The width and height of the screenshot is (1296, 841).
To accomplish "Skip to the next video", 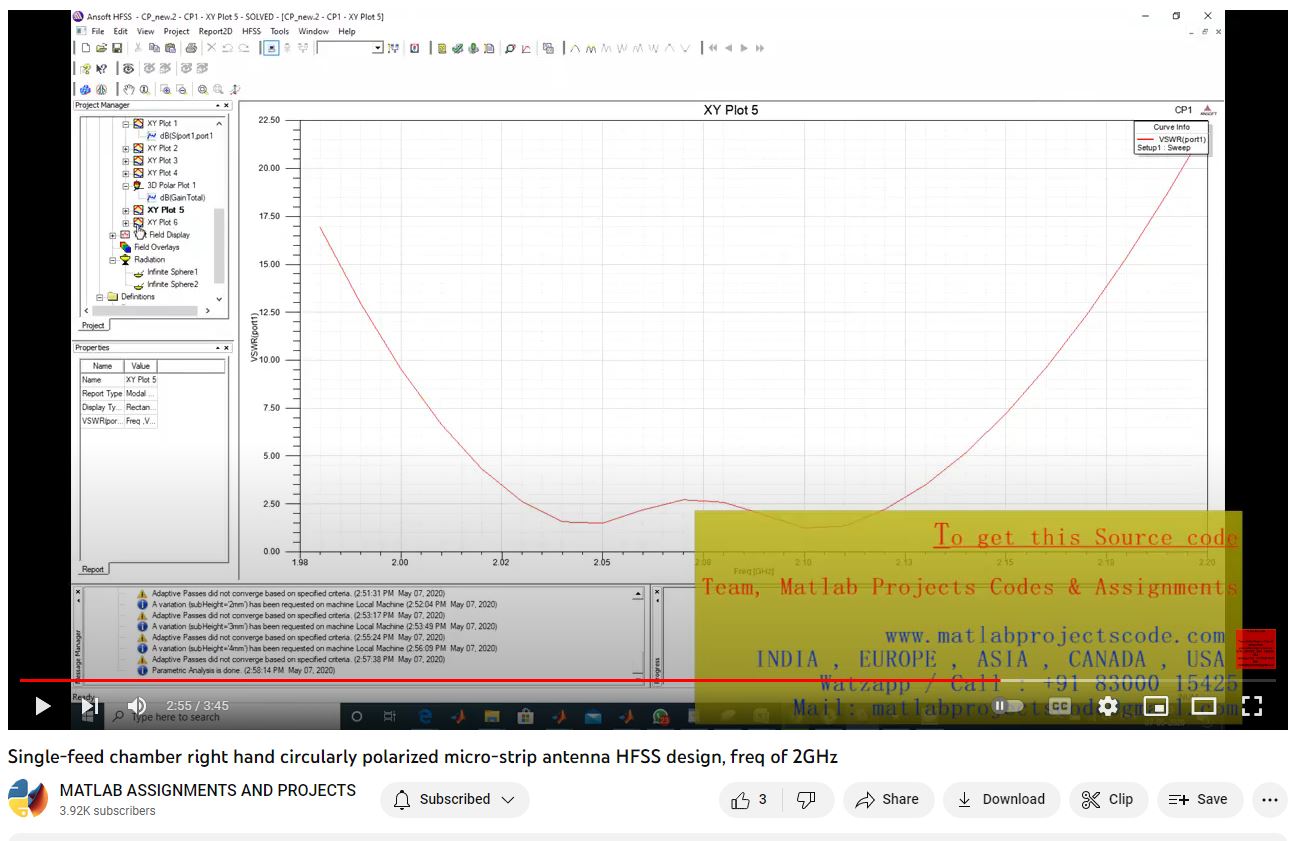I will click(90, 706).
